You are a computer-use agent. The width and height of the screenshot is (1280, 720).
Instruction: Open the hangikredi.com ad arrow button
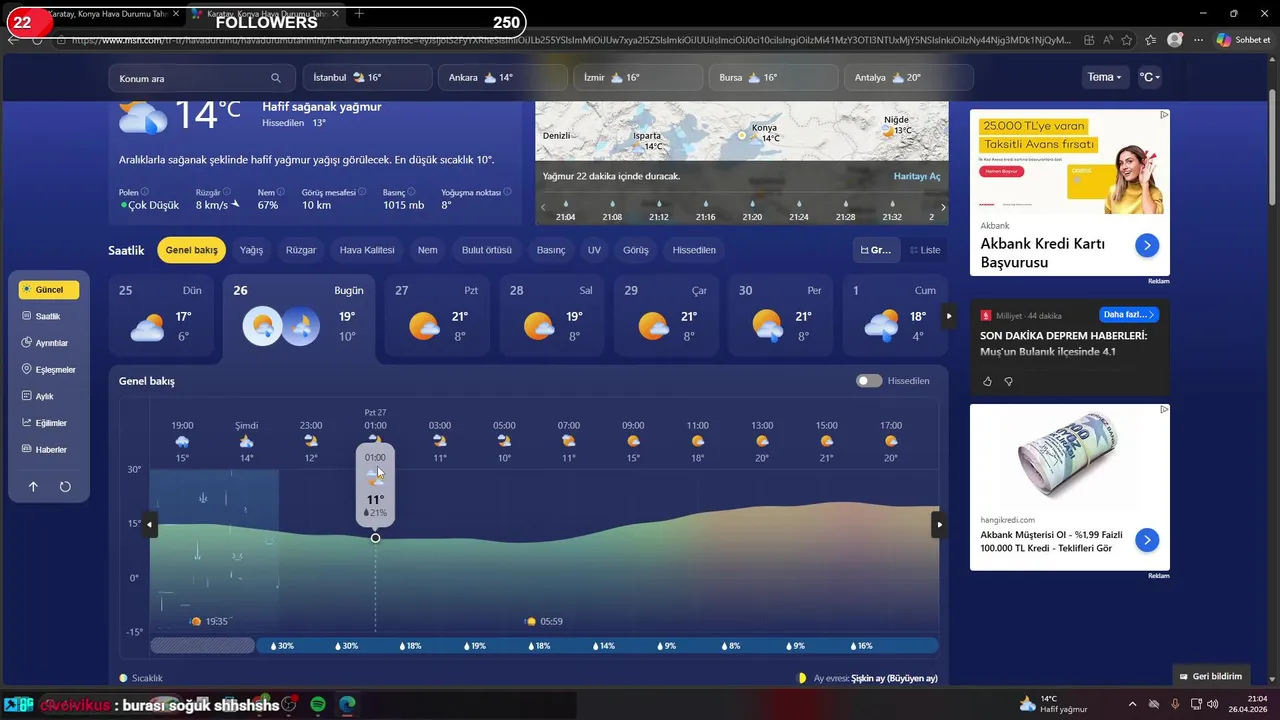1147,540
